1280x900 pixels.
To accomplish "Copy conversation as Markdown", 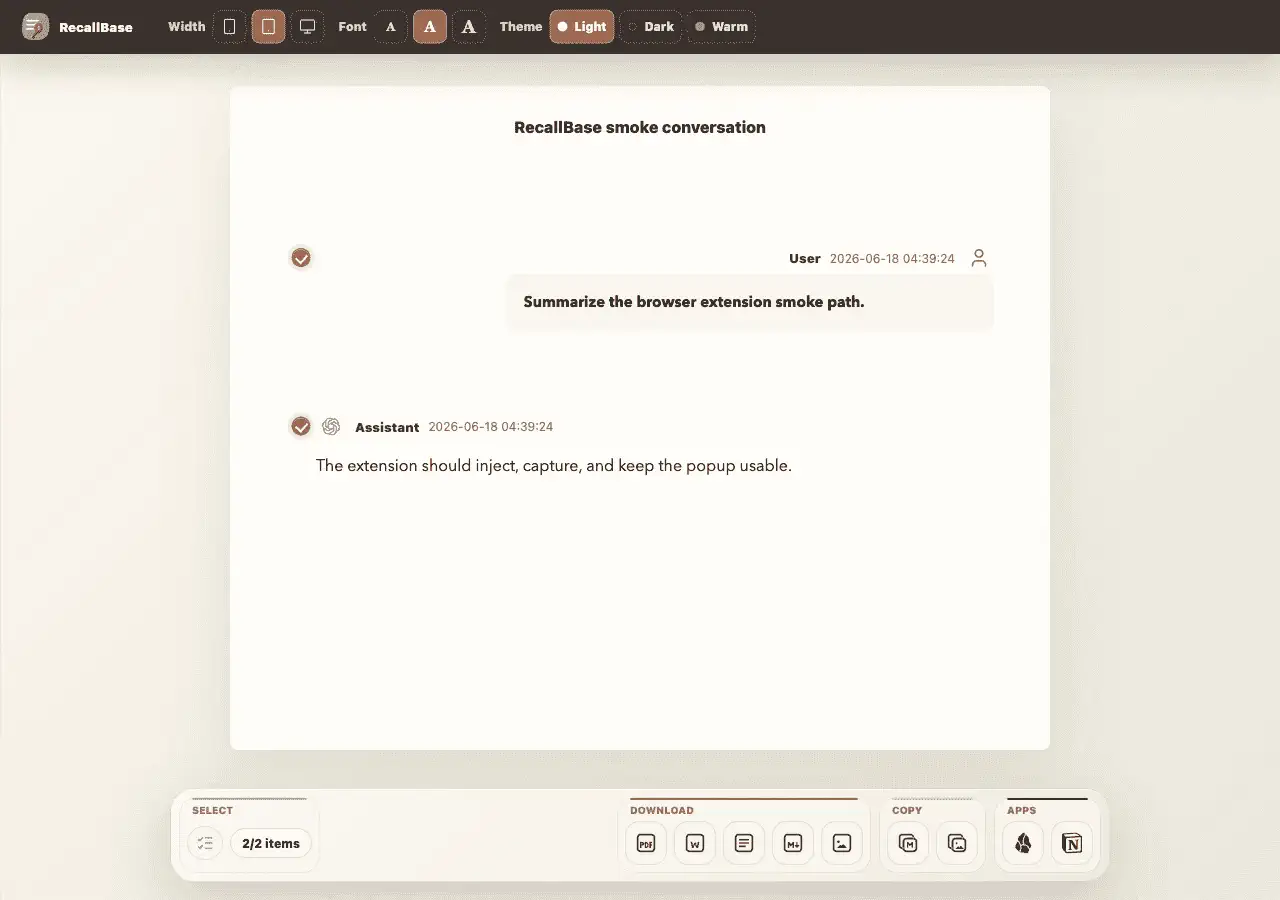I will [x=908, y=843].
